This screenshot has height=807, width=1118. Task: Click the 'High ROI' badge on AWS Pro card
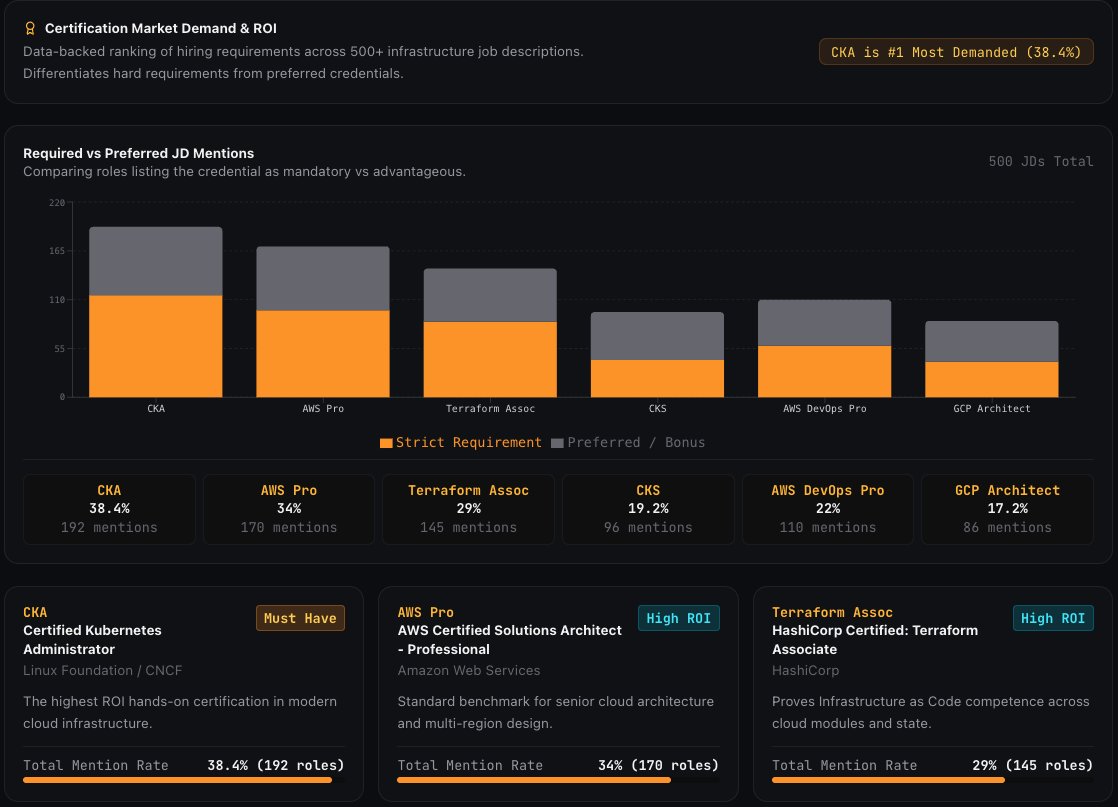(x=679, y=618)
